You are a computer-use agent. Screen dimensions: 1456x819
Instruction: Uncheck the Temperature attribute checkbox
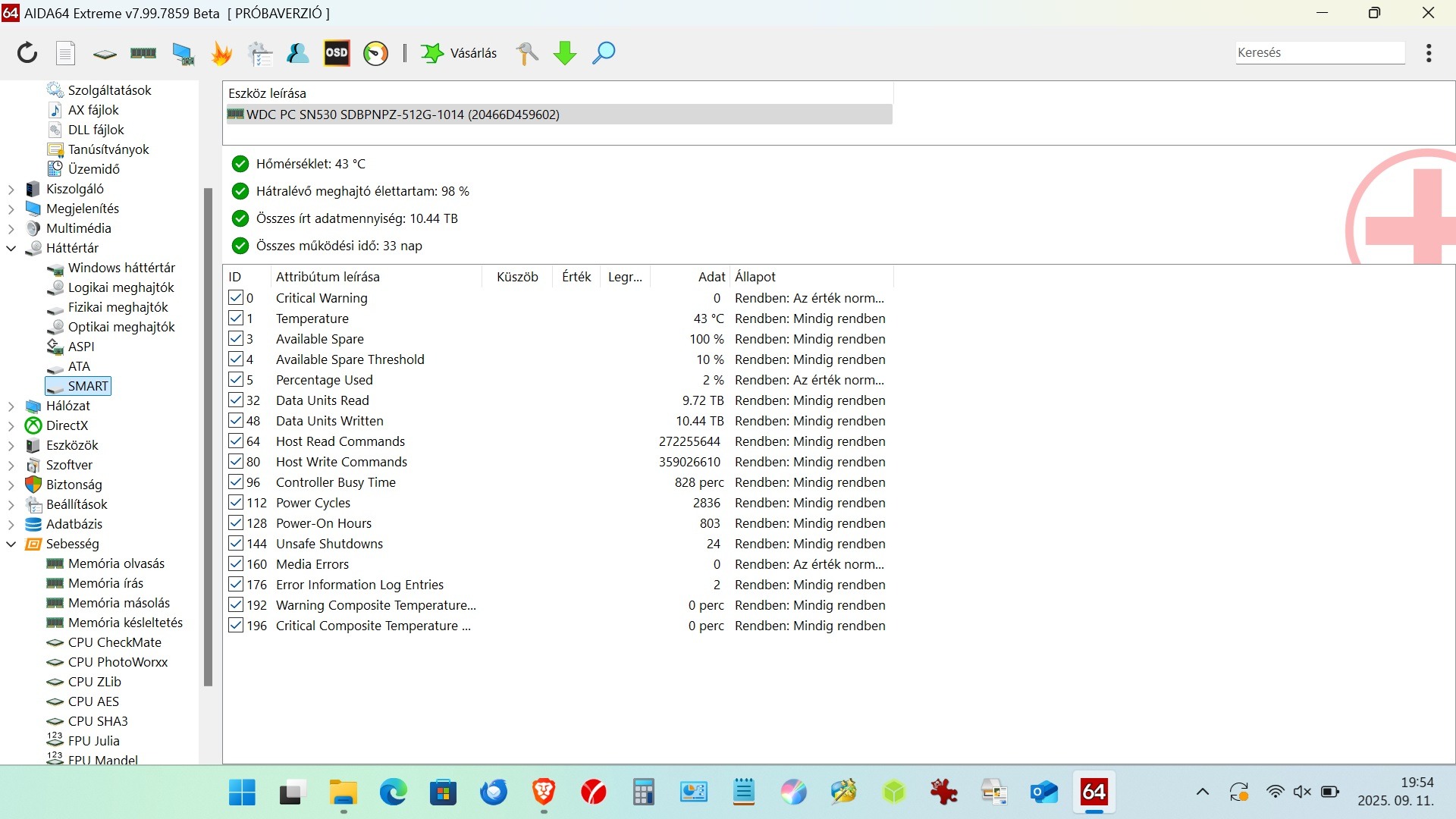(x=236, y=318)
